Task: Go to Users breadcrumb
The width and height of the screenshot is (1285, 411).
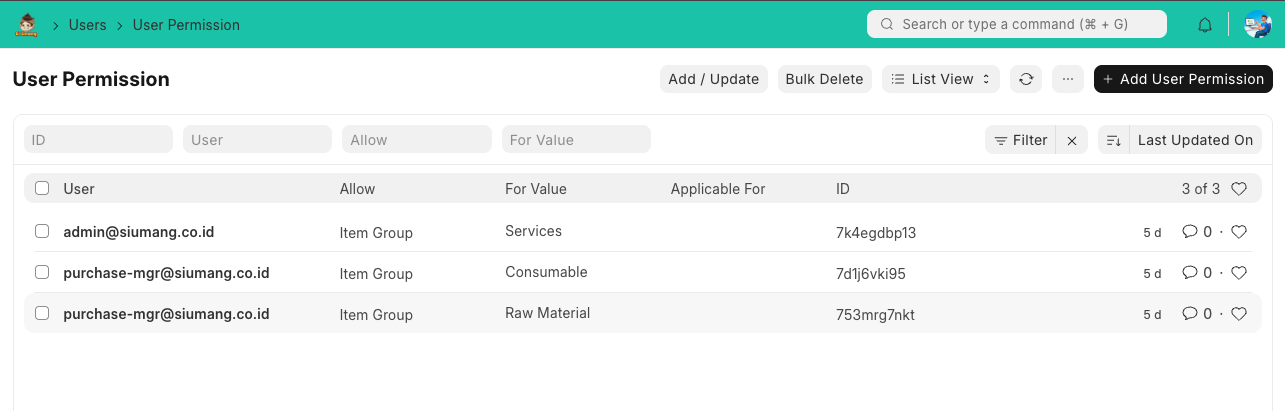Action: click(x=87, y=25)
